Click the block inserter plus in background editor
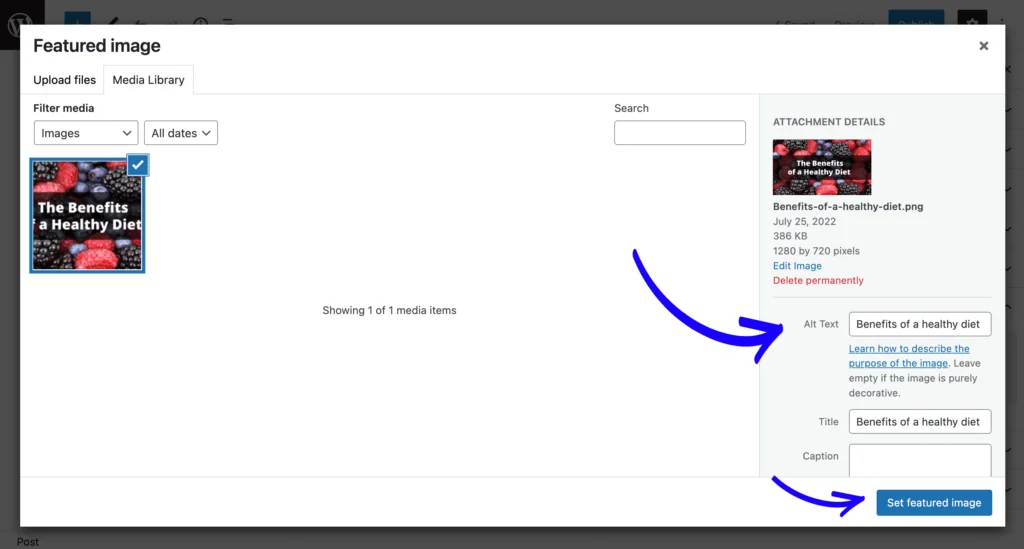This screenshot has width=1024, height=549. (77, 20)
